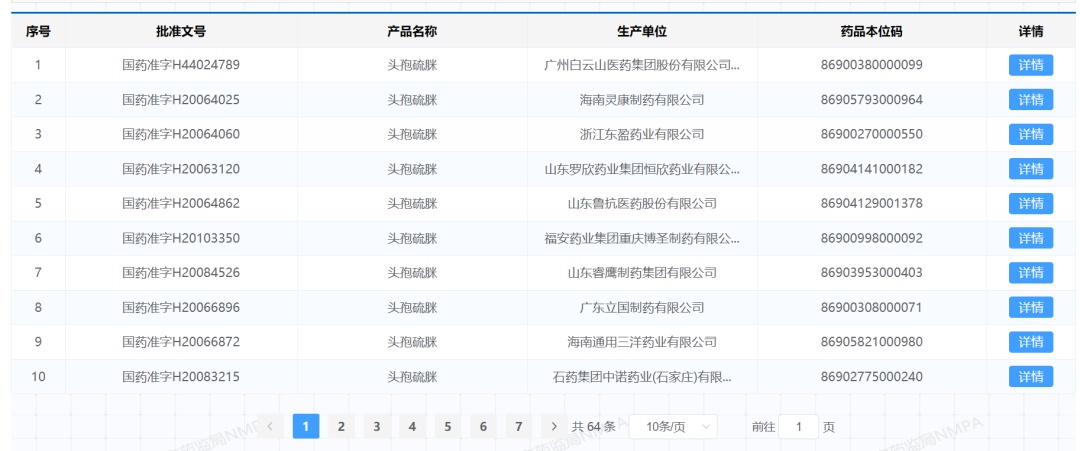Focus the 前往 page number input

tap(798, 427)
